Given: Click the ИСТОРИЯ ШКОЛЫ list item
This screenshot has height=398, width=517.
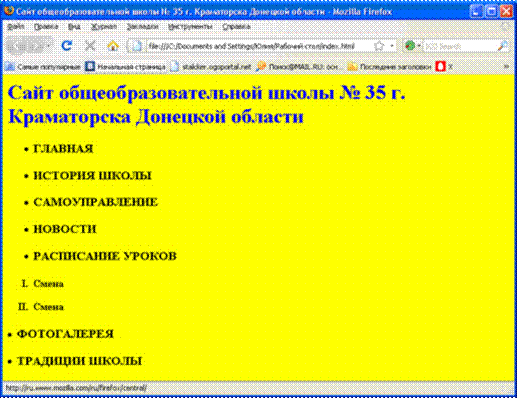Looking at the screenshot, I should click(x=92, y=175).
